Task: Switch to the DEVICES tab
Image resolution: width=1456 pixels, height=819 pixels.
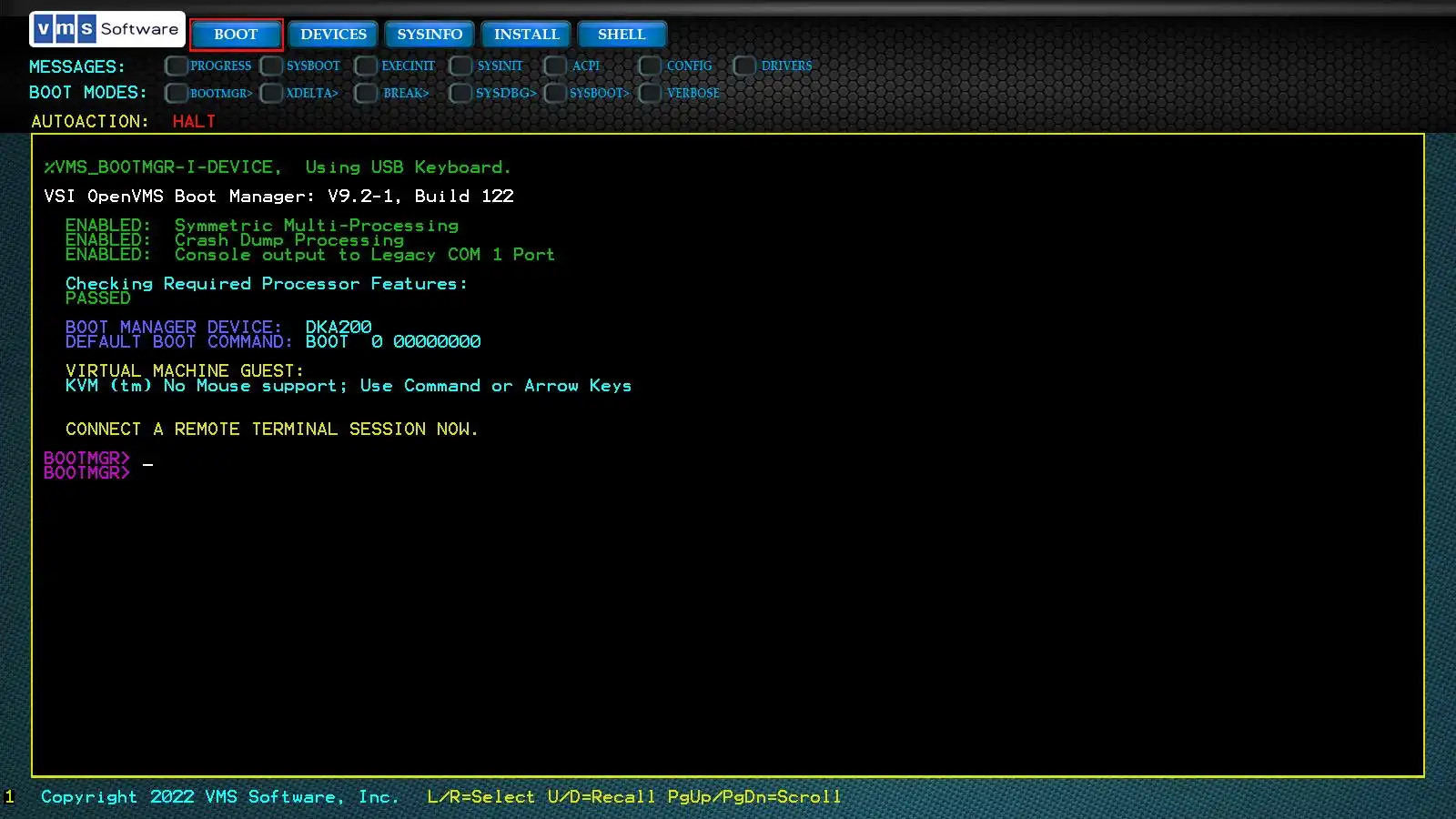Action: (333, 35)
